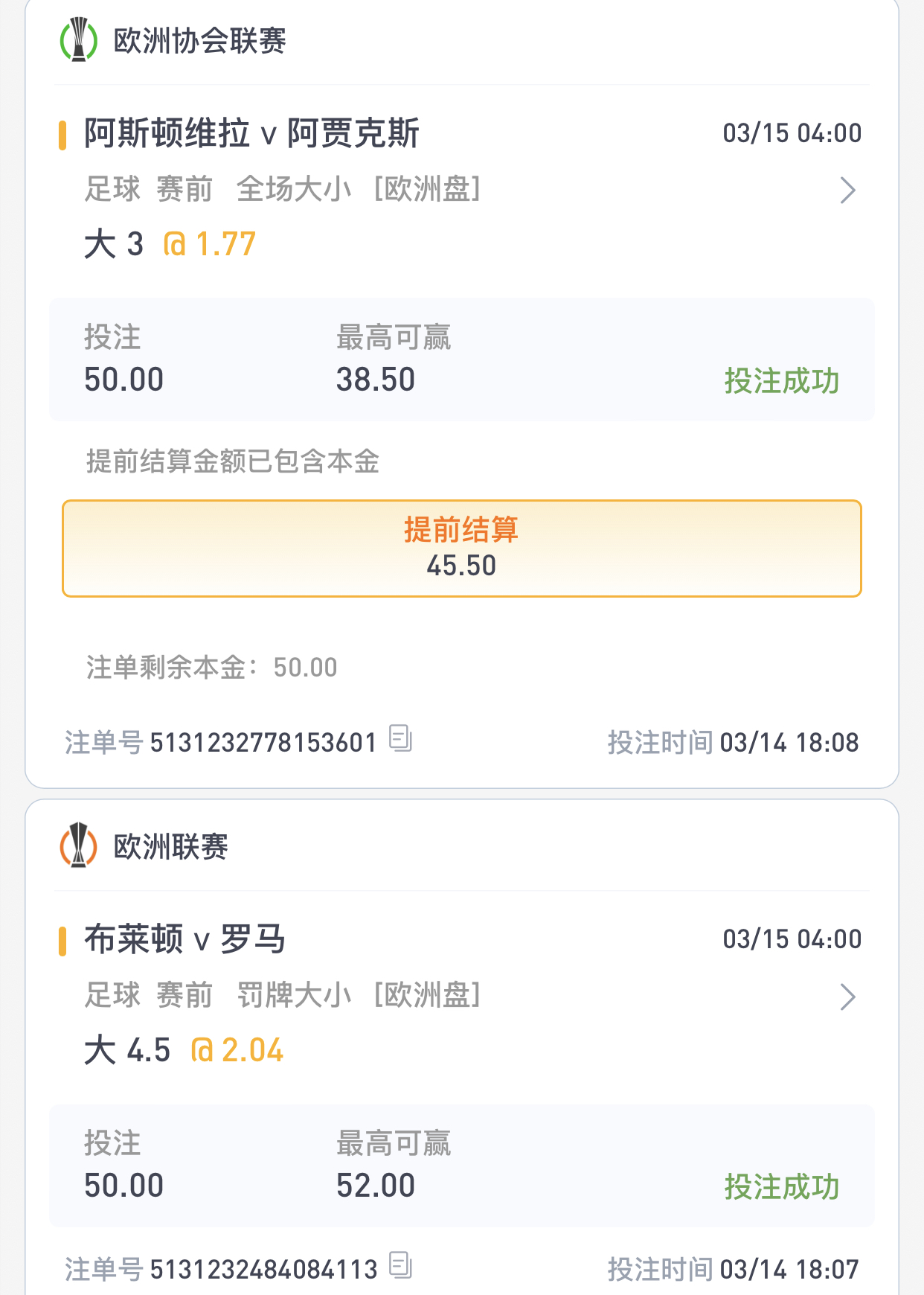Click 投注成功 status on first bet
Image resolution: width=924 pixels, height=1295 pixels.
[x=781, y=381]
